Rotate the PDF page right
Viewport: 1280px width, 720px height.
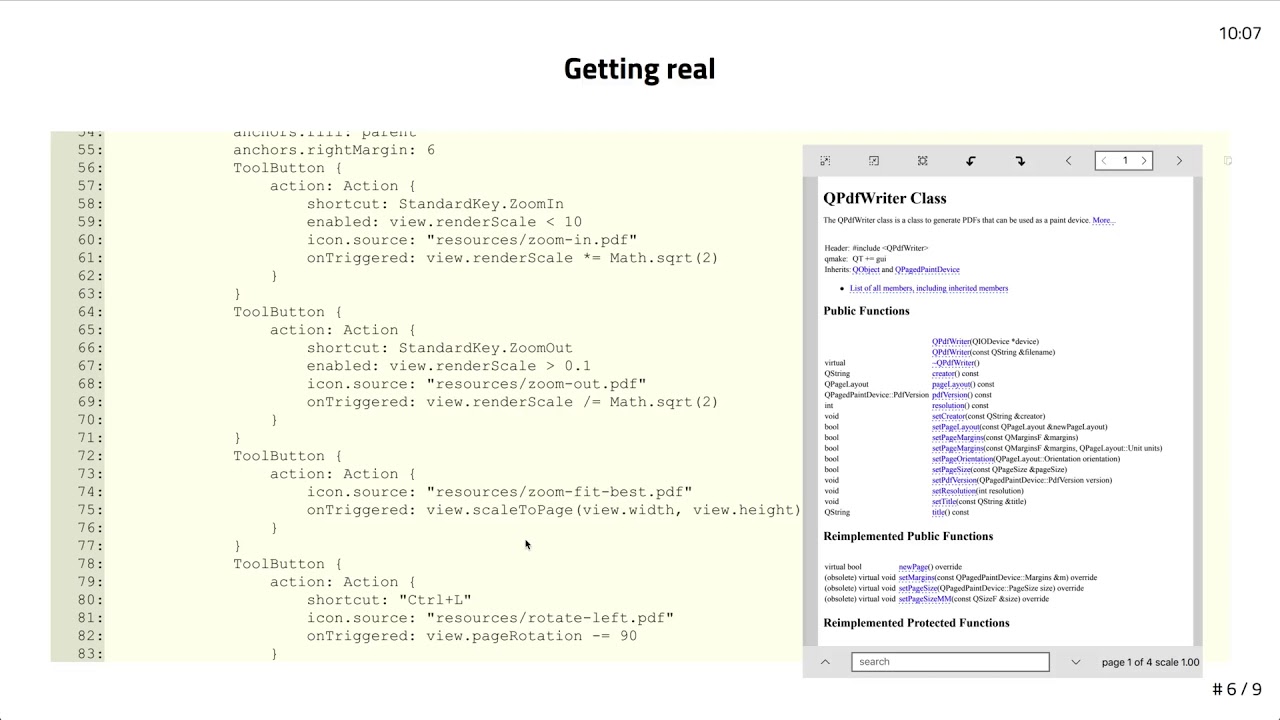pos(1020,161)
